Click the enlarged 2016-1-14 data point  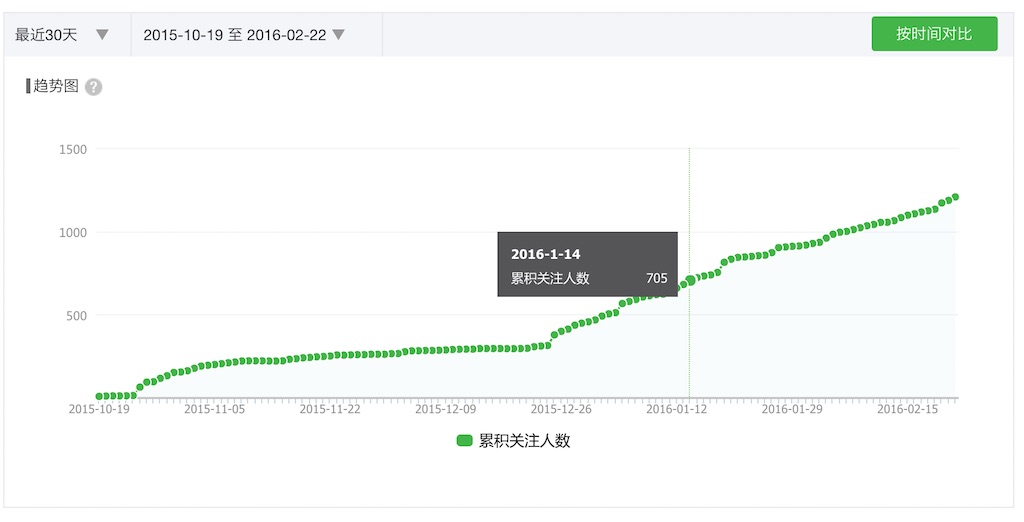pos(690,281)
